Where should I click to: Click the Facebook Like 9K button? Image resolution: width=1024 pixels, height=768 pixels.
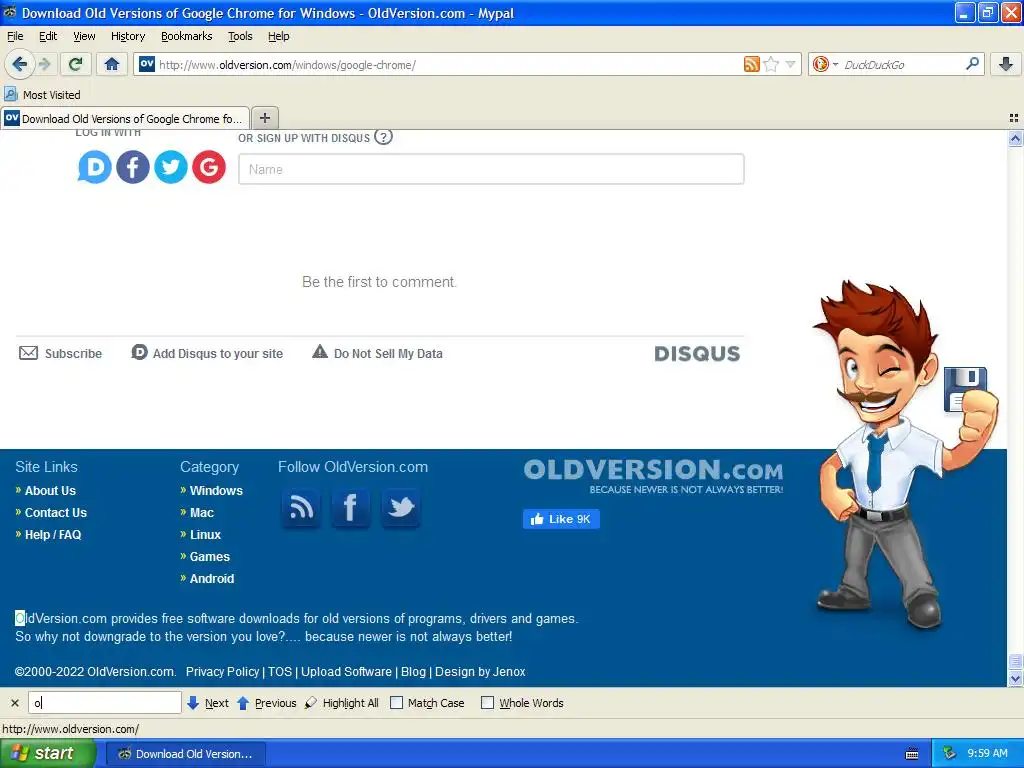561,519
